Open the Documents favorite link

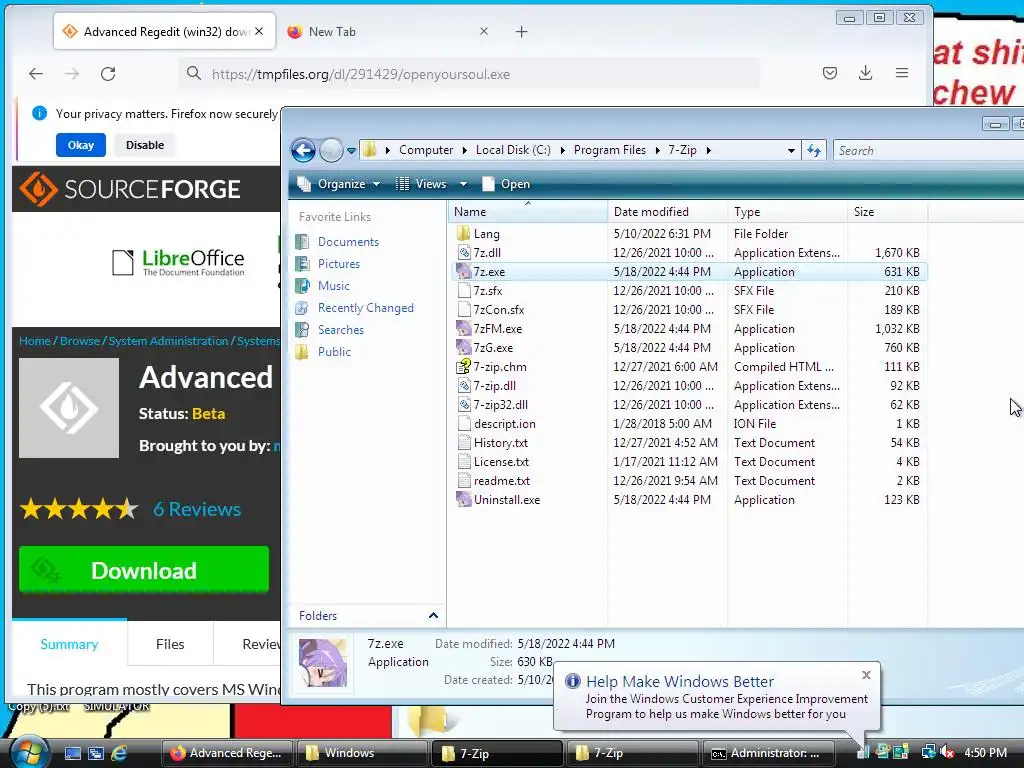[x=348, y=242]
